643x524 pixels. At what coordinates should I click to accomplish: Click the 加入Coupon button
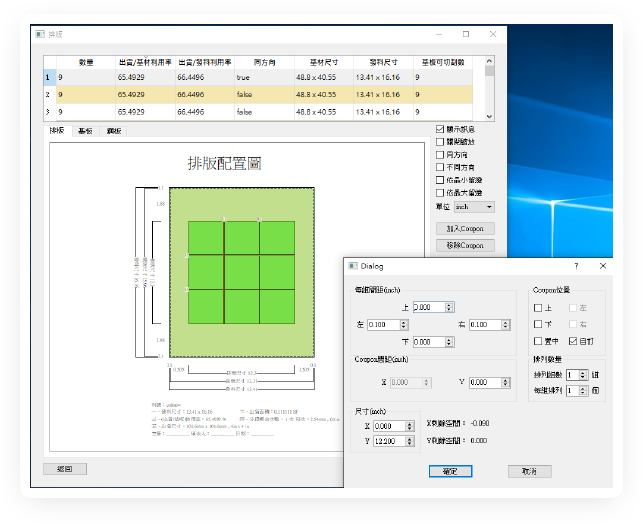pyautogui.click(x=465, y=229)
